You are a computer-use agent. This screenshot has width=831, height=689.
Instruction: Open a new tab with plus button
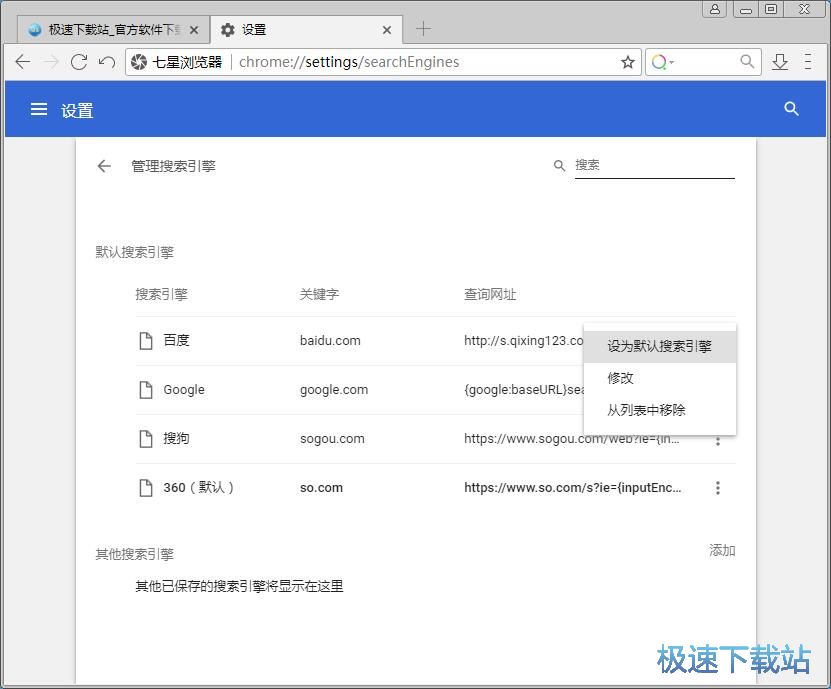[x=423, y=29]
